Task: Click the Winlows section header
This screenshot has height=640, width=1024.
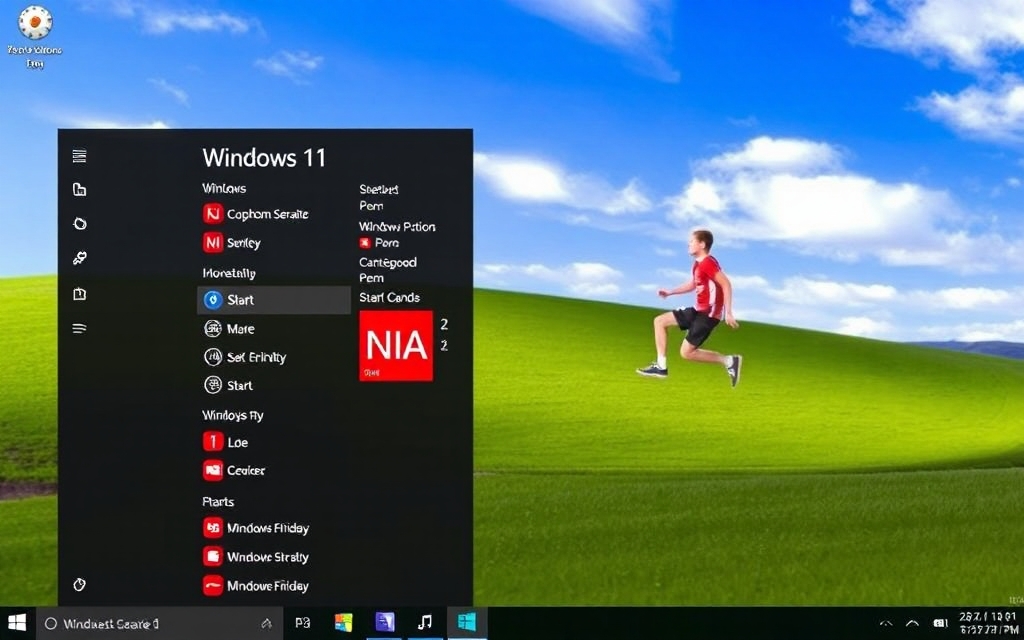Action: point(224,188)
